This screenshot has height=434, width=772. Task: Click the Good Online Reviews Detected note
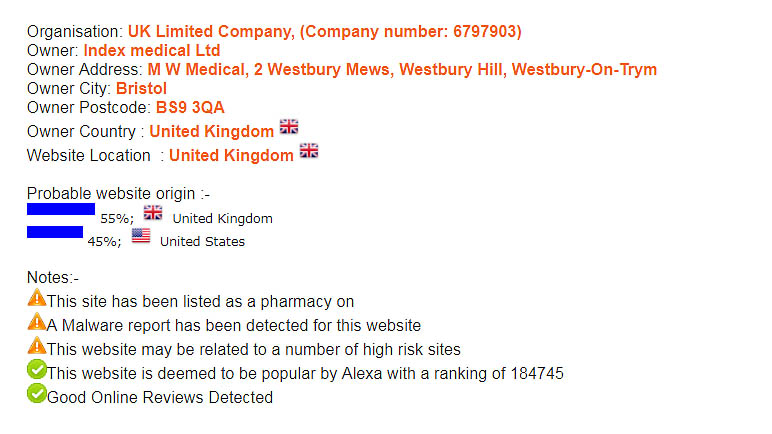160,398
